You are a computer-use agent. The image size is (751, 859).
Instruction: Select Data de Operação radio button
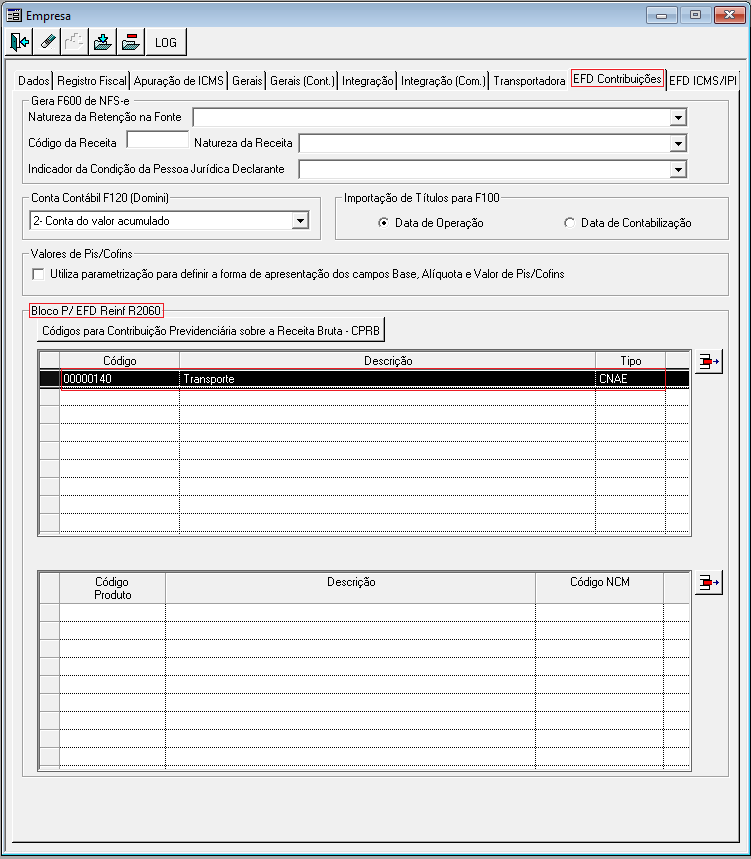pos(383,222)
